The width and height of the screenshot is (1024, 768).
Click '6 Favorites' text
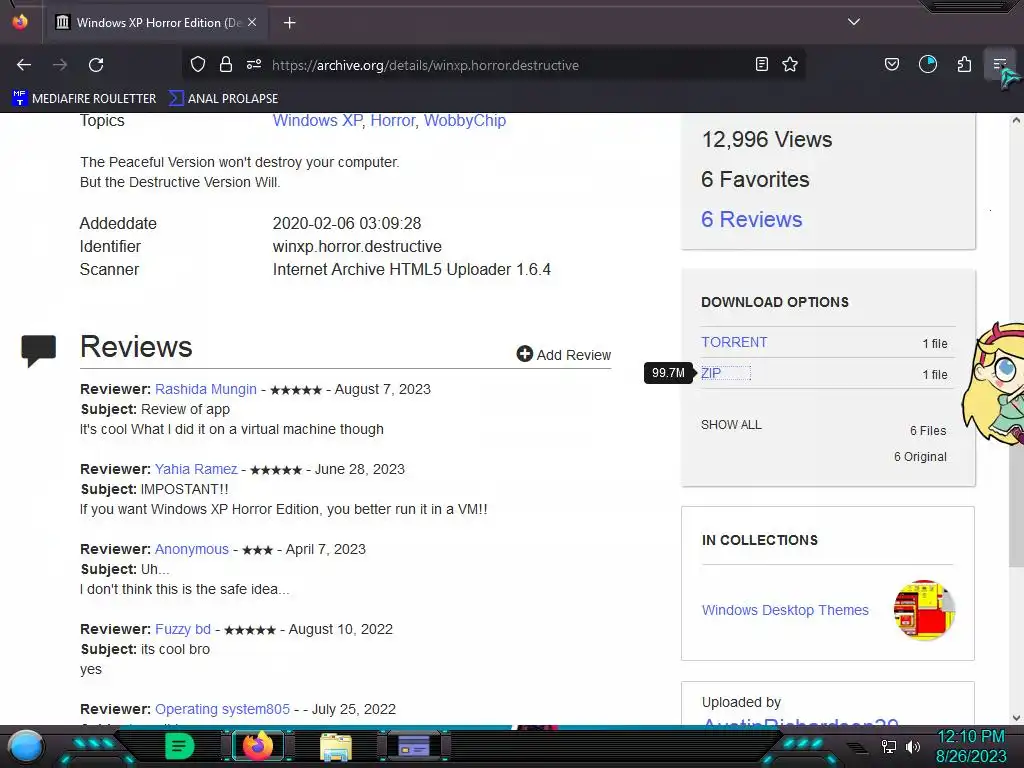[755, 180]
